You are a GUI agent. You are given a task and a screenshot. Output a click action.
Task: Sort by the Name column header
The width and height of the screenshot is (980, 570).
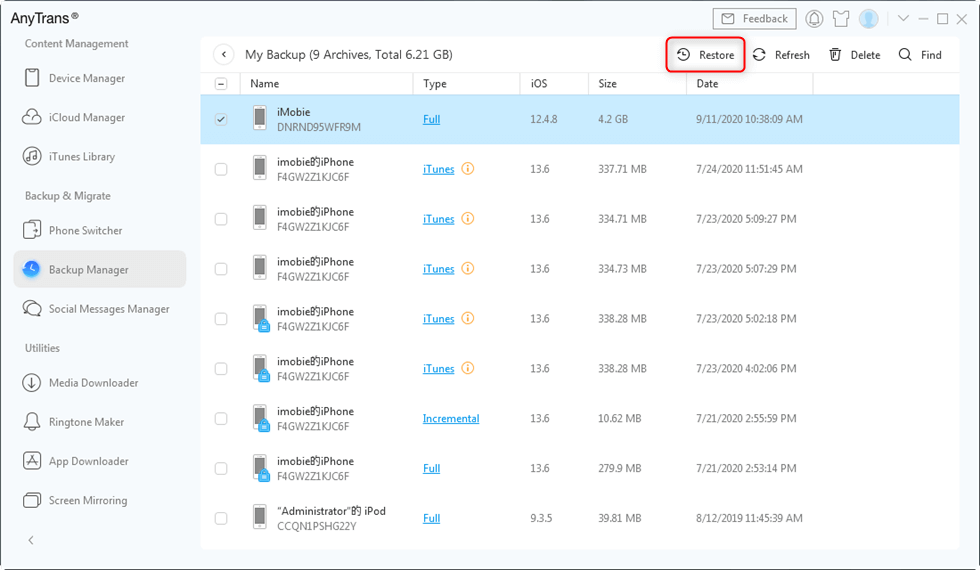(x=264, y=84)
